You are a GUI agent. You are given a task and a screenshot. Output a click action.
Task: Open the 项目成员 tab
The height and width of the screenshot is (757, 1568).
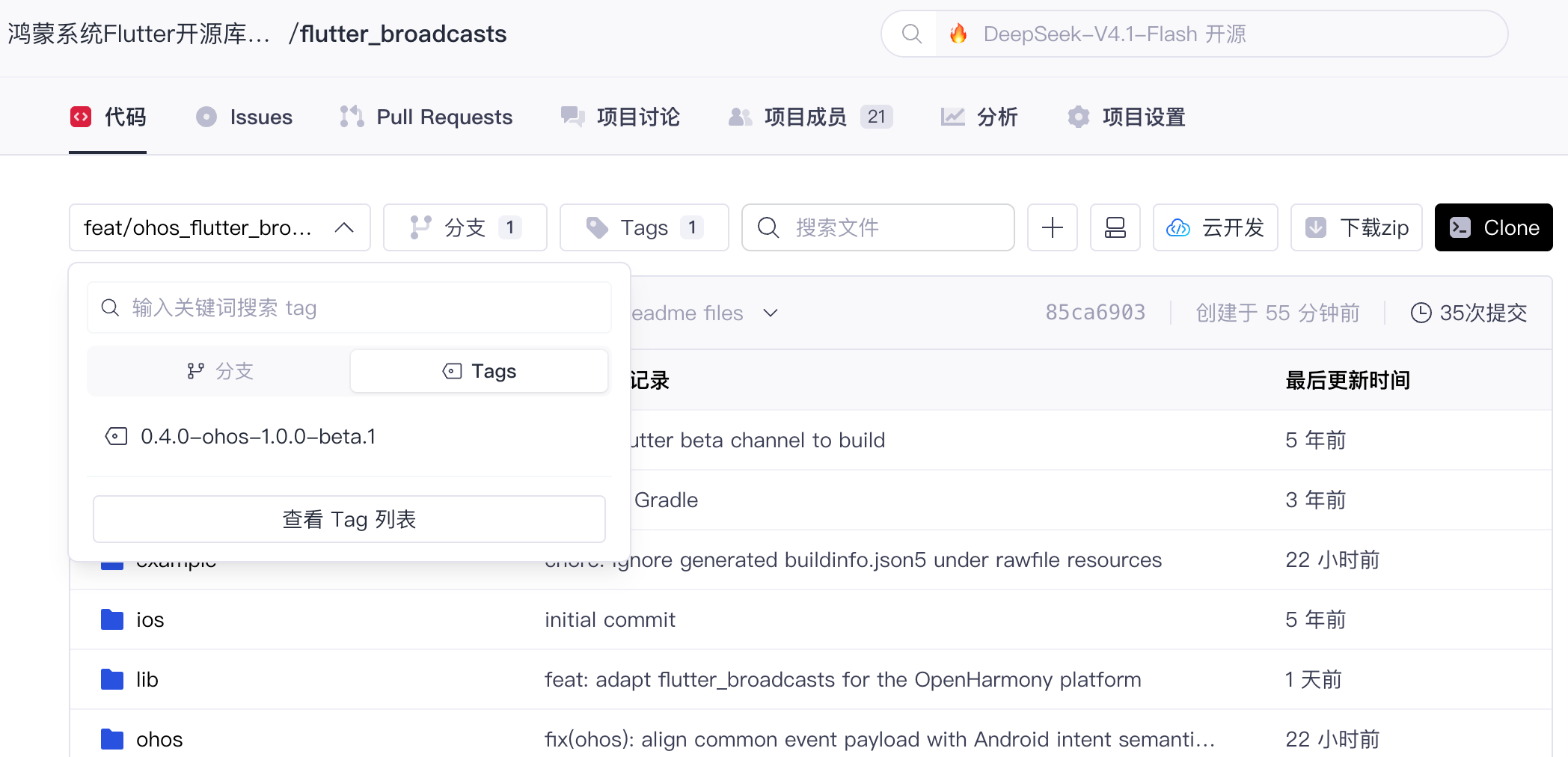811,117
